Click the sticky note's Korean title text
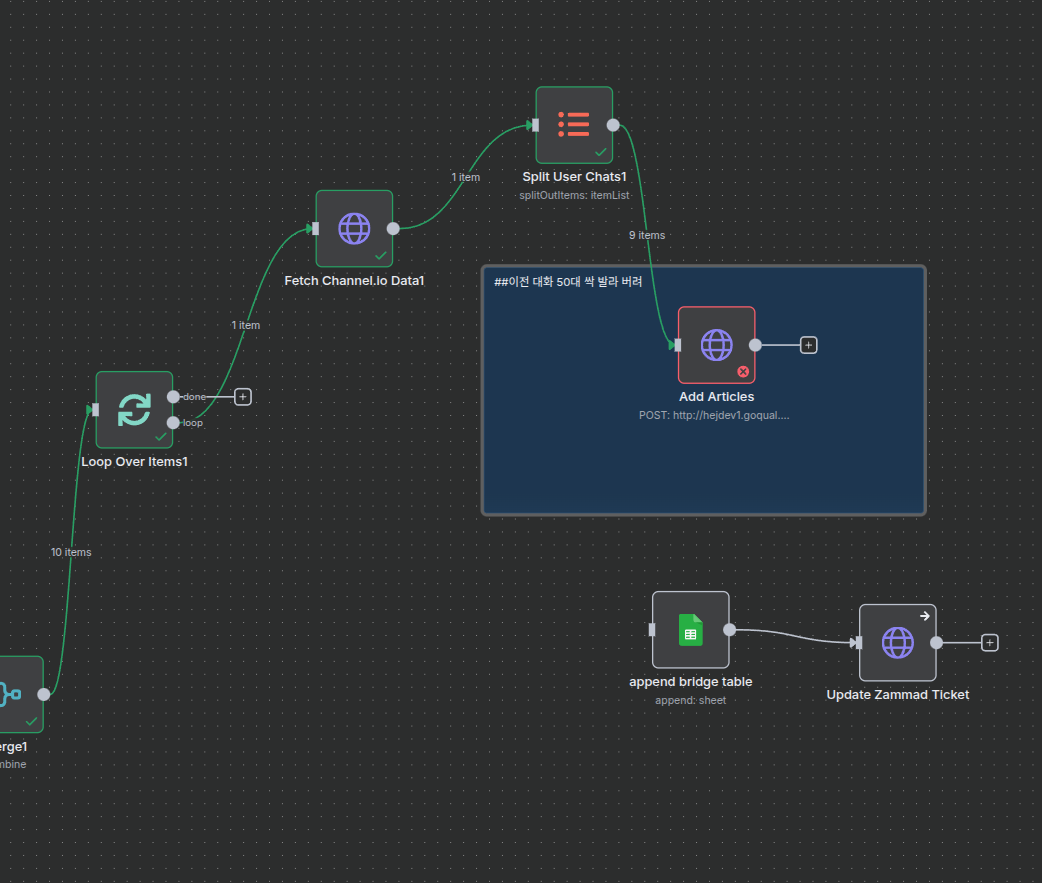The width and height of the screenshot is (1042, 883). point(568,282)
